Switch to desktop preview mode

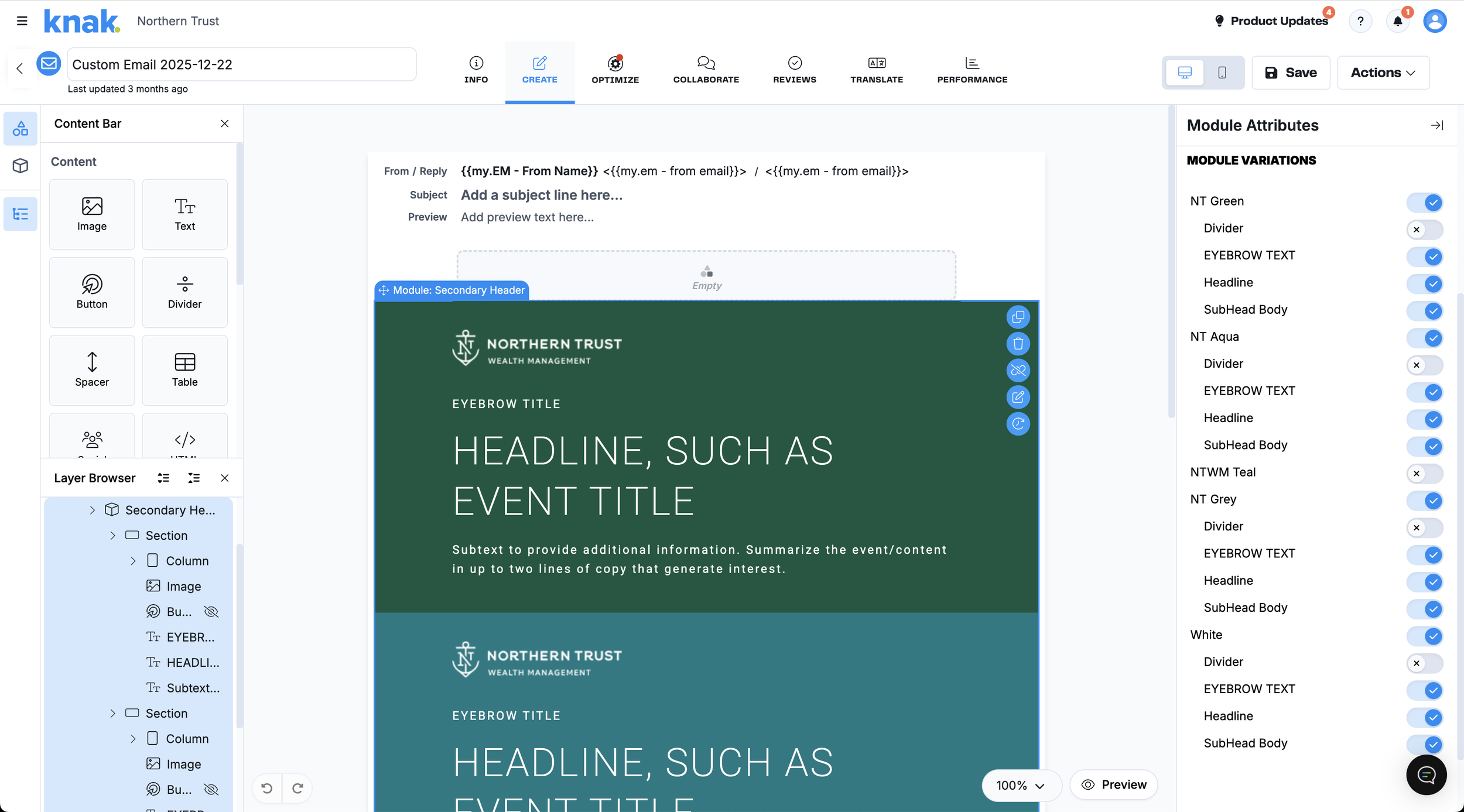click(1185, 73)
